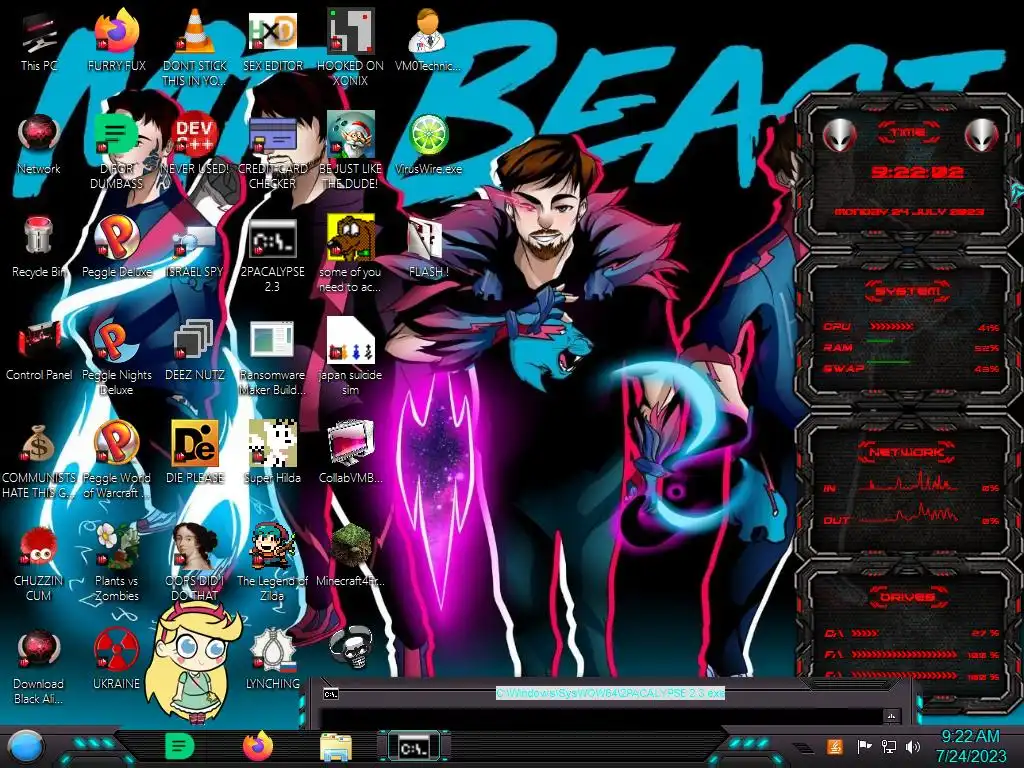Select the NEVER USED! Dev-C++ icon

[x=195, y=145]
